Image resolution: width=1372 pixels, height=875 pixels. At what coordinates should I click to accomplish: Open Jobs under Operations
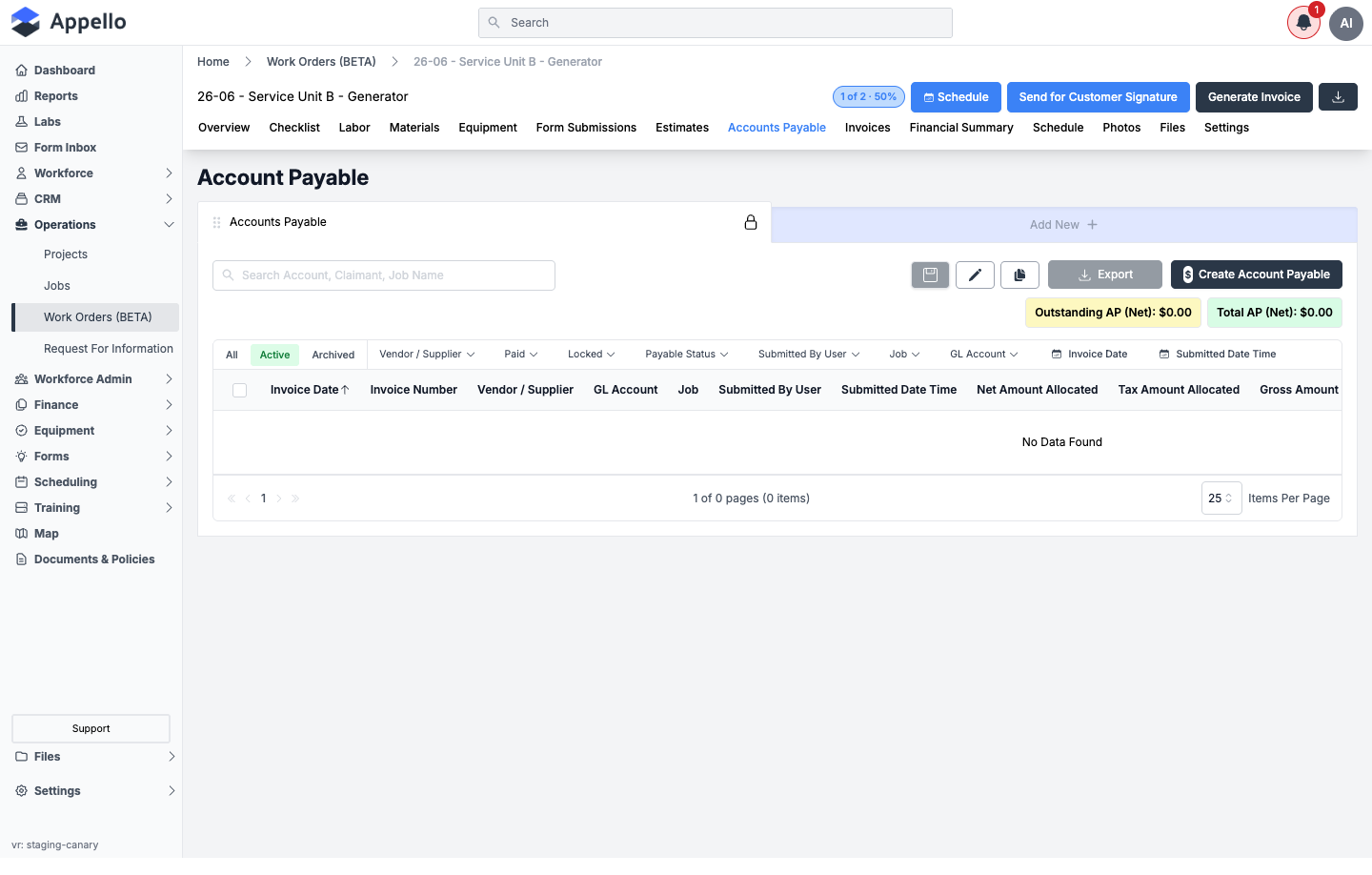click(57, 286)
